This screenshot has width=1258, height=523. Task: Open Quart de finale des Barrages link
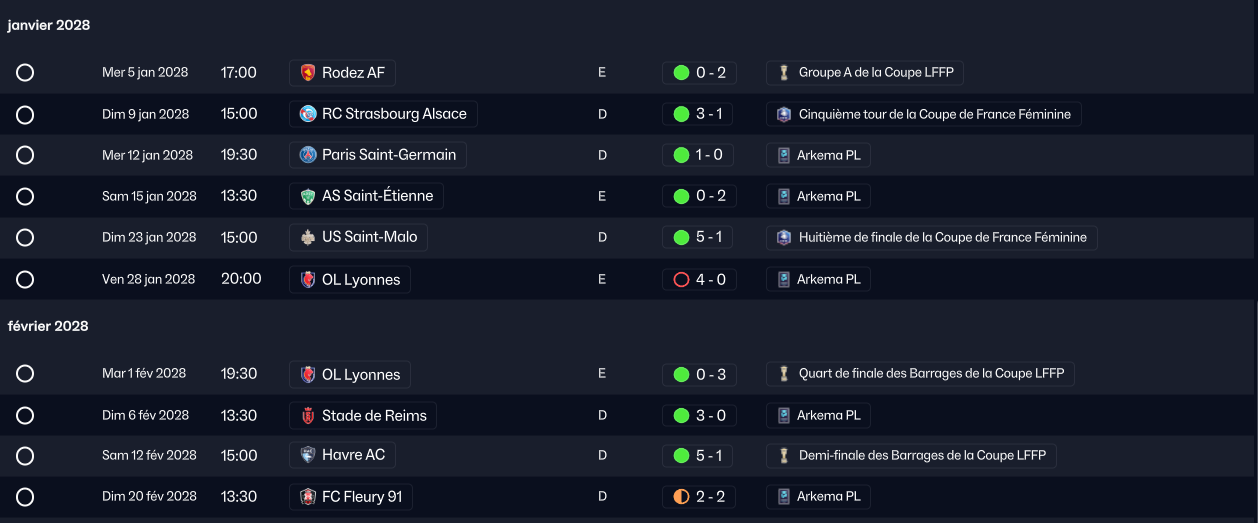coord(920,374)
